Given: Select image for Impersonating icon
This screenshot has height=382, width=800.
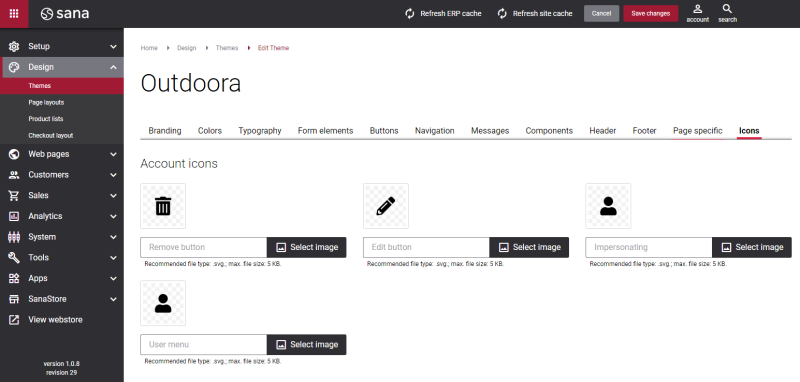Looking at the screenshot, I should (x=752, y=247).
